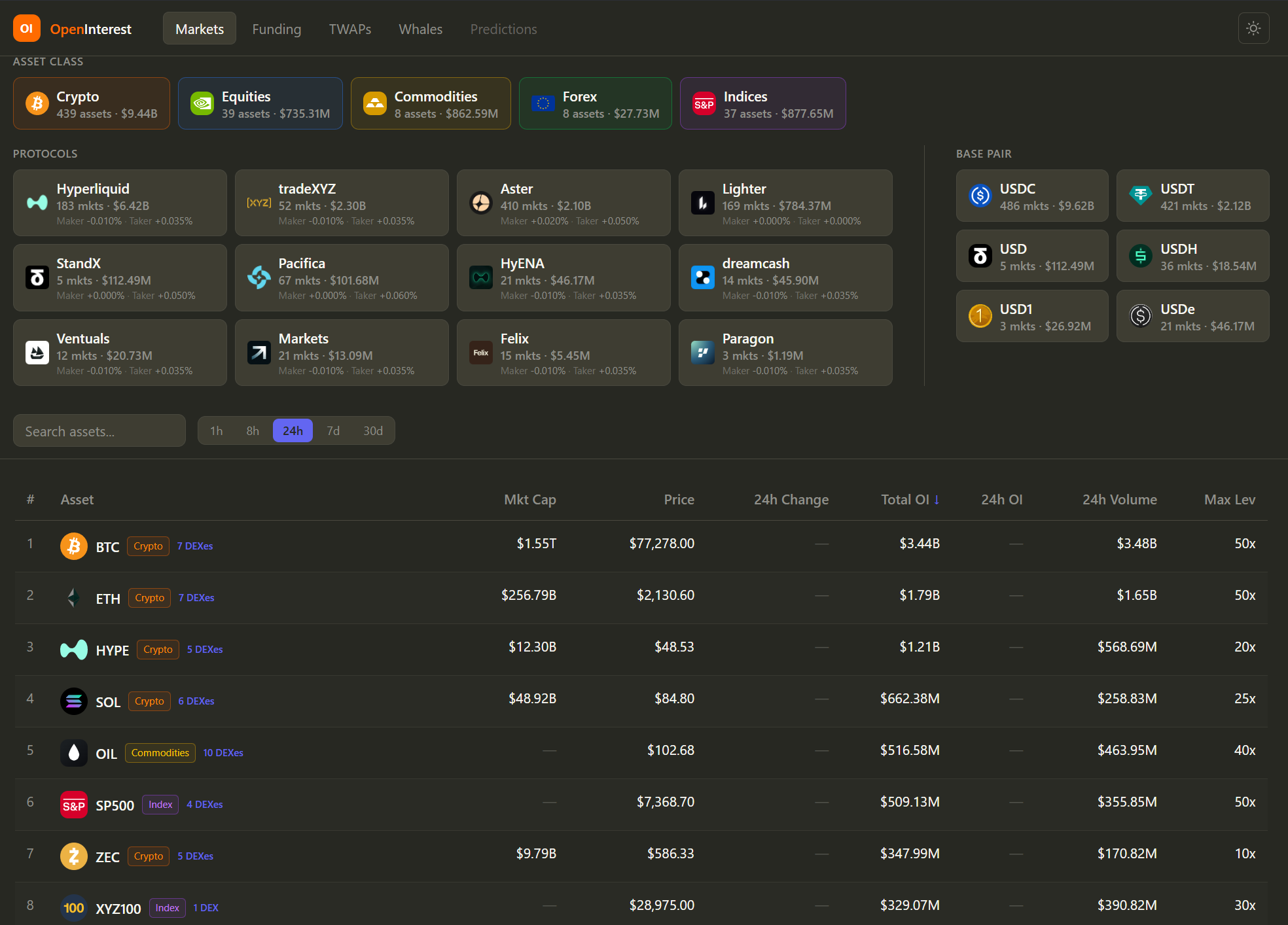Viewport: 1288px width, 925px height.
Task: Sort by the Price column header
Action: click(x=679, y=499)
